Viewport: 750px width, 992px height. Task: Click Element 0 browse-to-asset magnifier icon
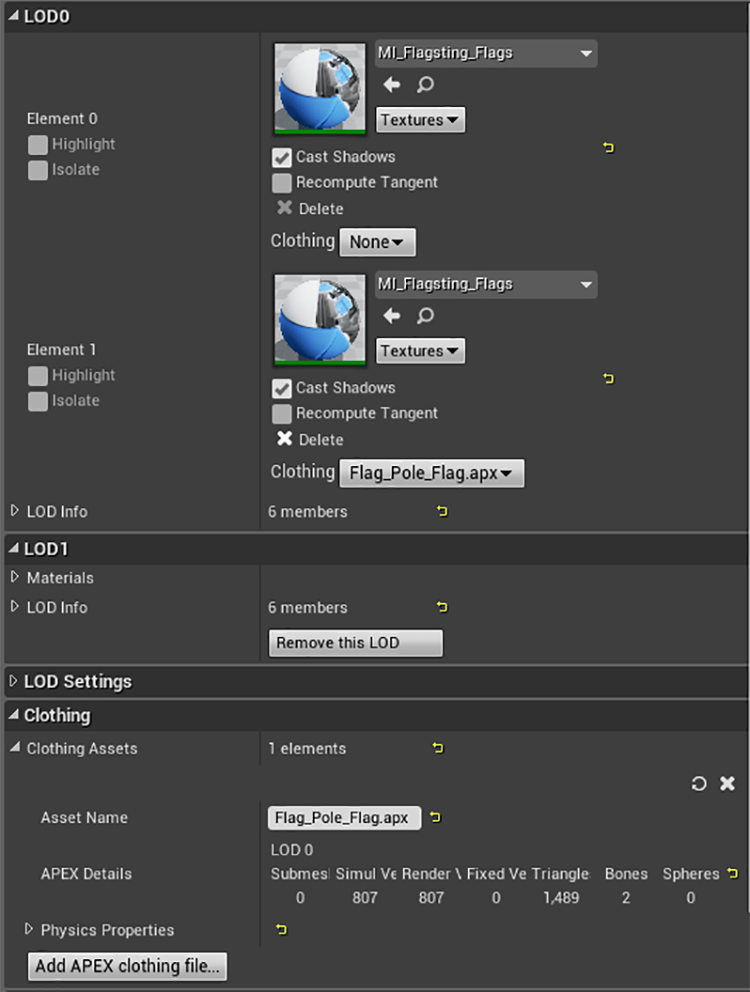tap(425, 84)
